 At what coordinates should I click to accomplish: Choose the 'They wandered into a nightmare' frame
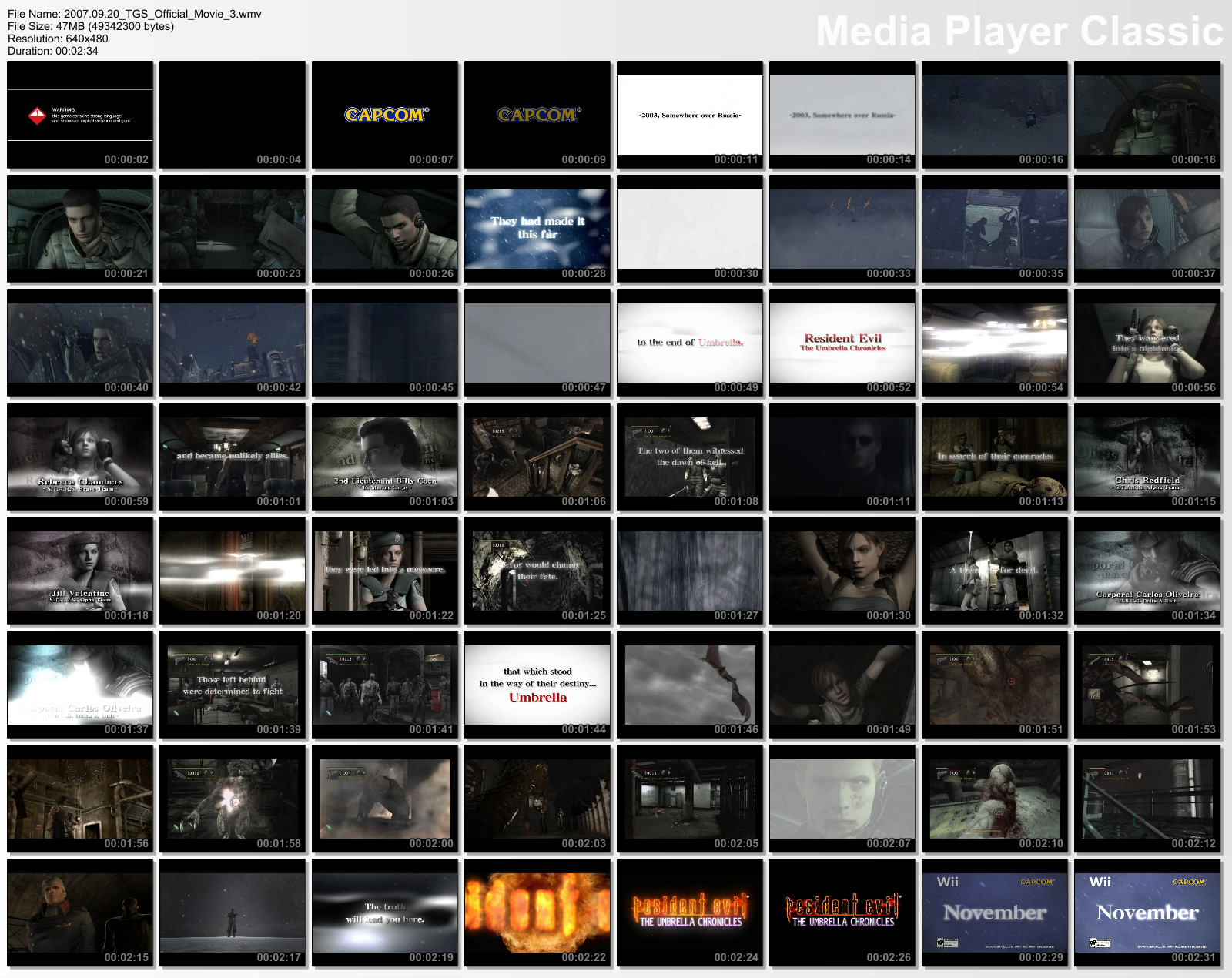coord(1147,343)
